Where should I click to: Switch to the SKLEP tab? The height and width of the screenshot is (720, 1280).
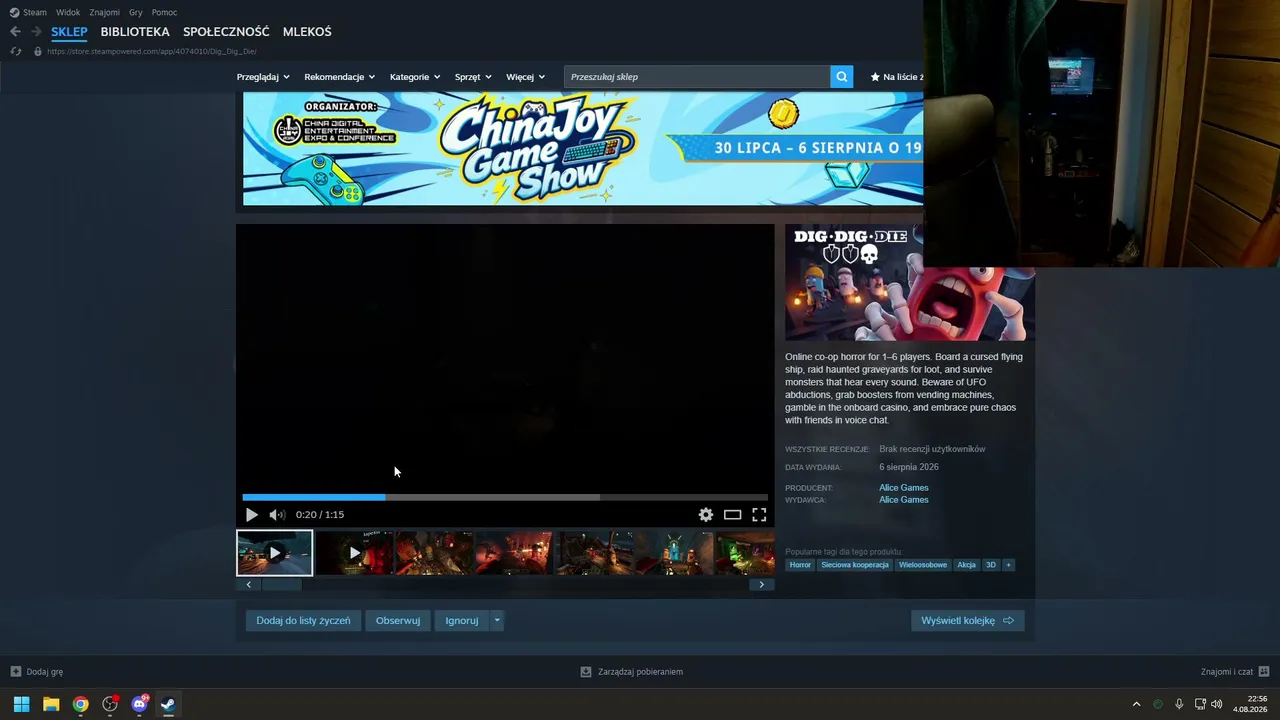point(70,32)
